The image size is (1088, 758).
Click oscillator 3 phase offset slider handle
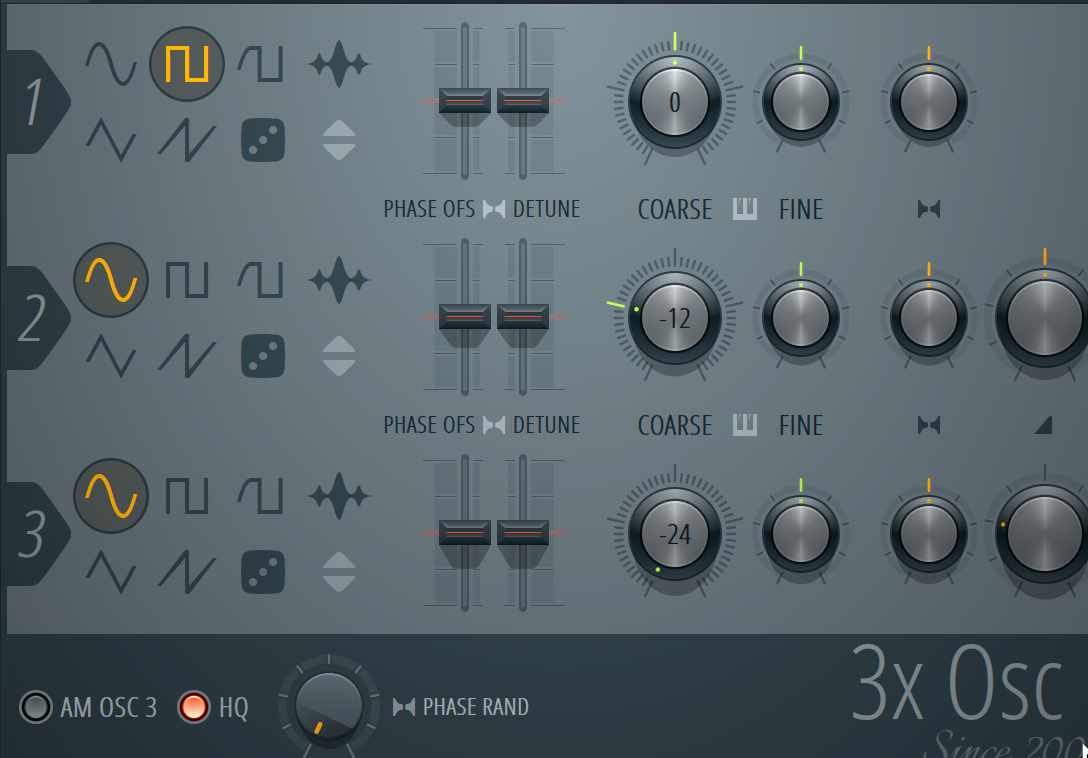point(465,532)
